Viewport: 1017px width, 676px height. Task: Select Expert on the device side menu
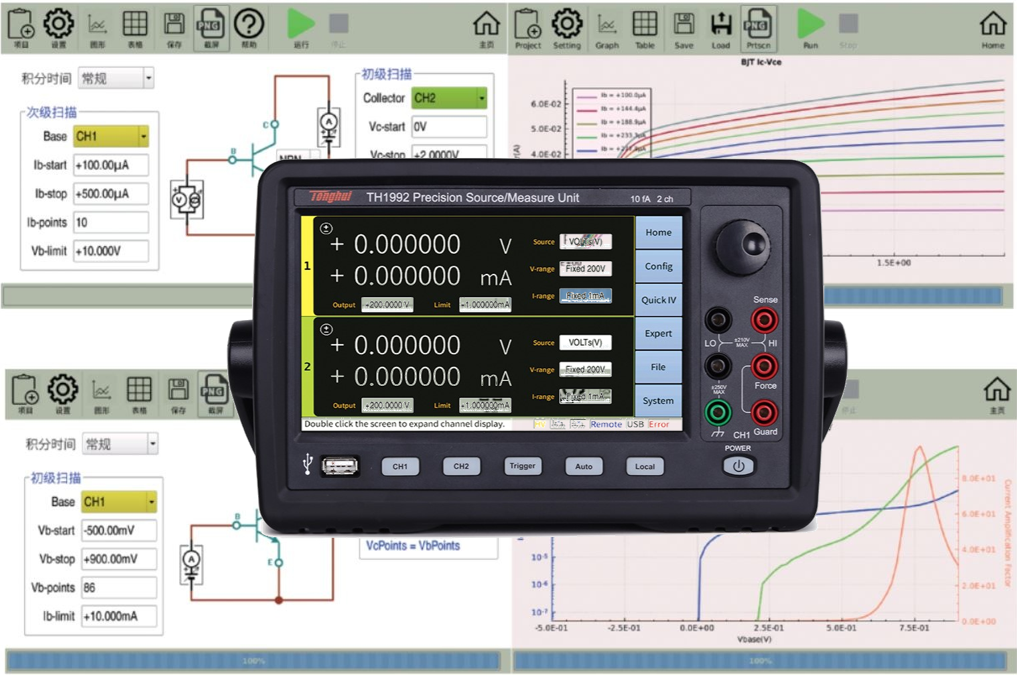(658, 333)
